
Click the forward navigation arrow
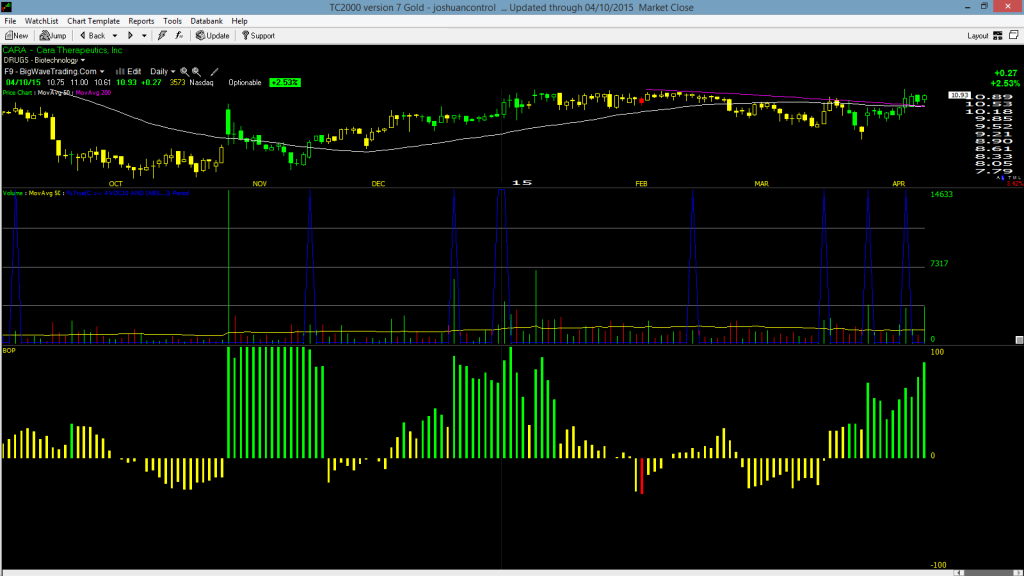131,36
